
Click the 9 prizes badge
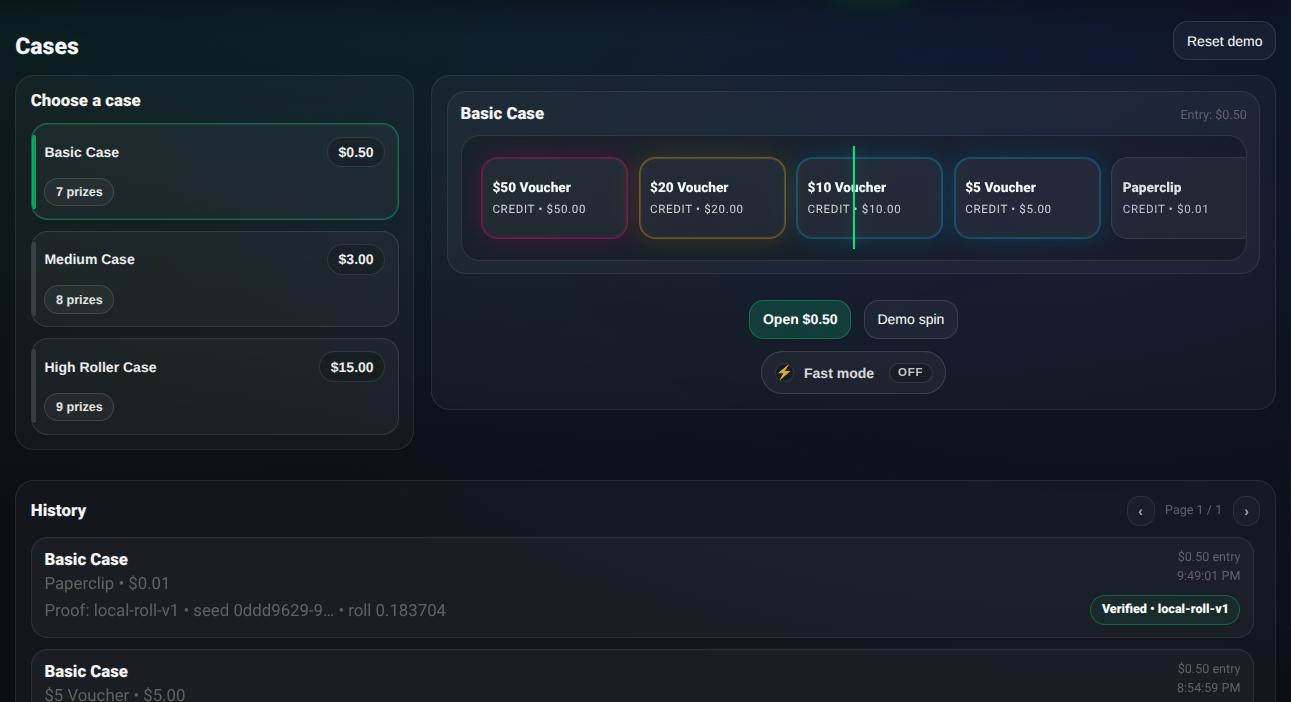tap(79, 407)
